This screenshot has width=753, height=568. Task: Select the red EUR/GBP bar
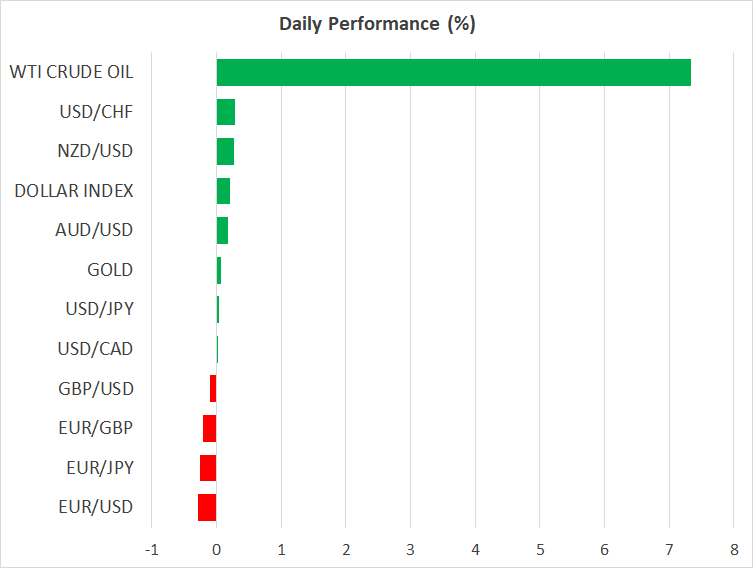[x=210, y=428]
